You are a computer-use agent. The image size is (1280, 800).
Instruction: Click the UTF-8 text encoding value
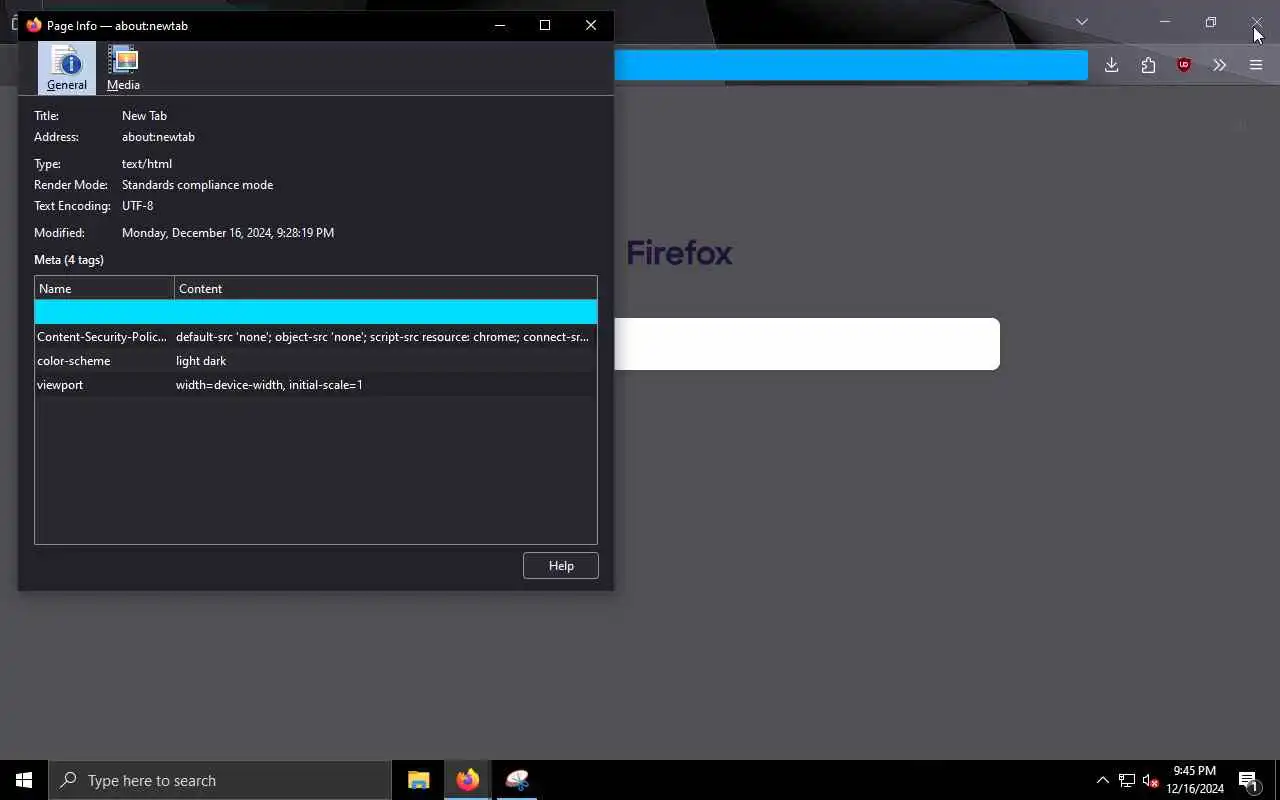click(137, 206)
